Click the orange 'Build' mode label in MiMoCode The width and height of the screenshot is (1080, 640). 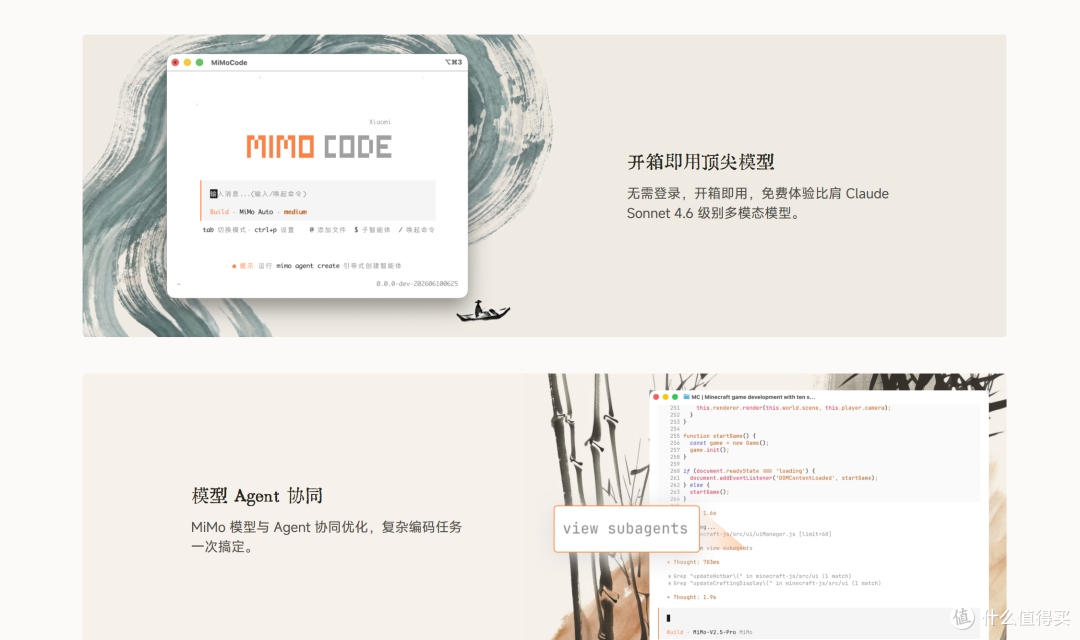(x=219, y=212)
